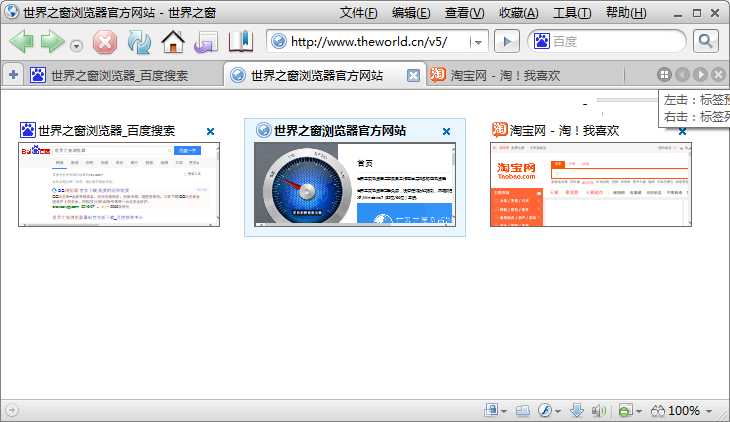Open the download manager arrow icon
Screen dimensions: 730x422
point(576,410)
